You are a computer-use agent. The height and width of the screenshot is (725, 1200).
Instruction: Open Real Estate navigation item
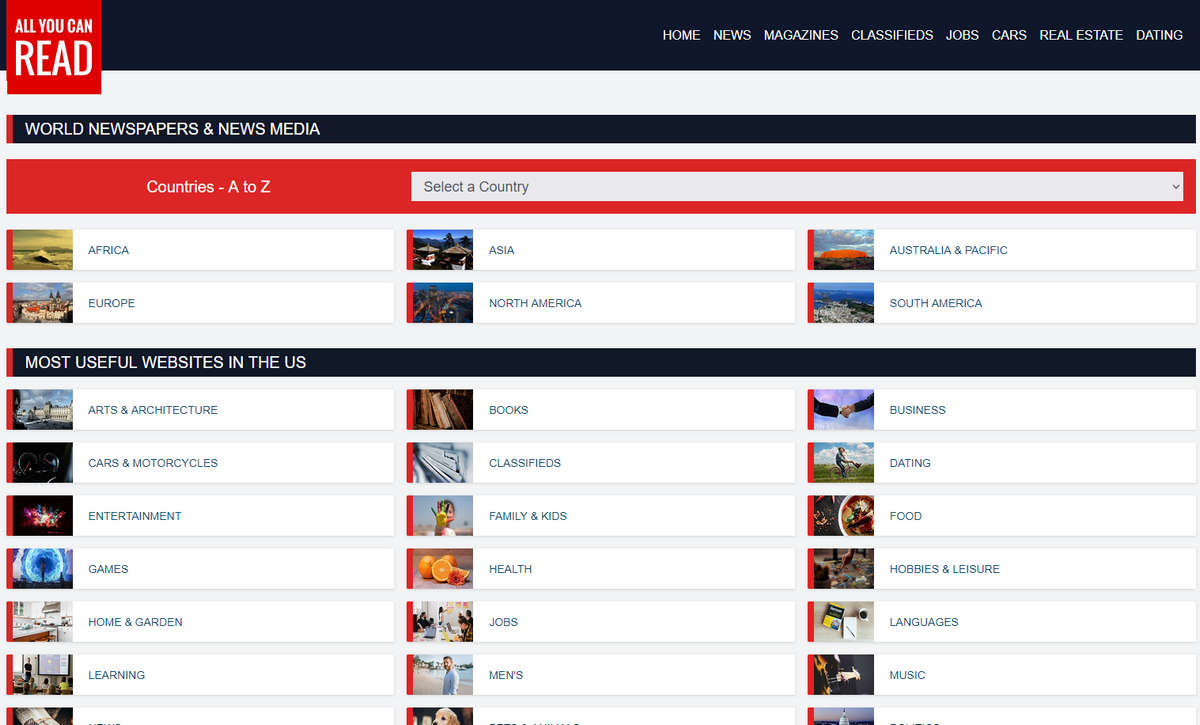tap(1081, 35)
